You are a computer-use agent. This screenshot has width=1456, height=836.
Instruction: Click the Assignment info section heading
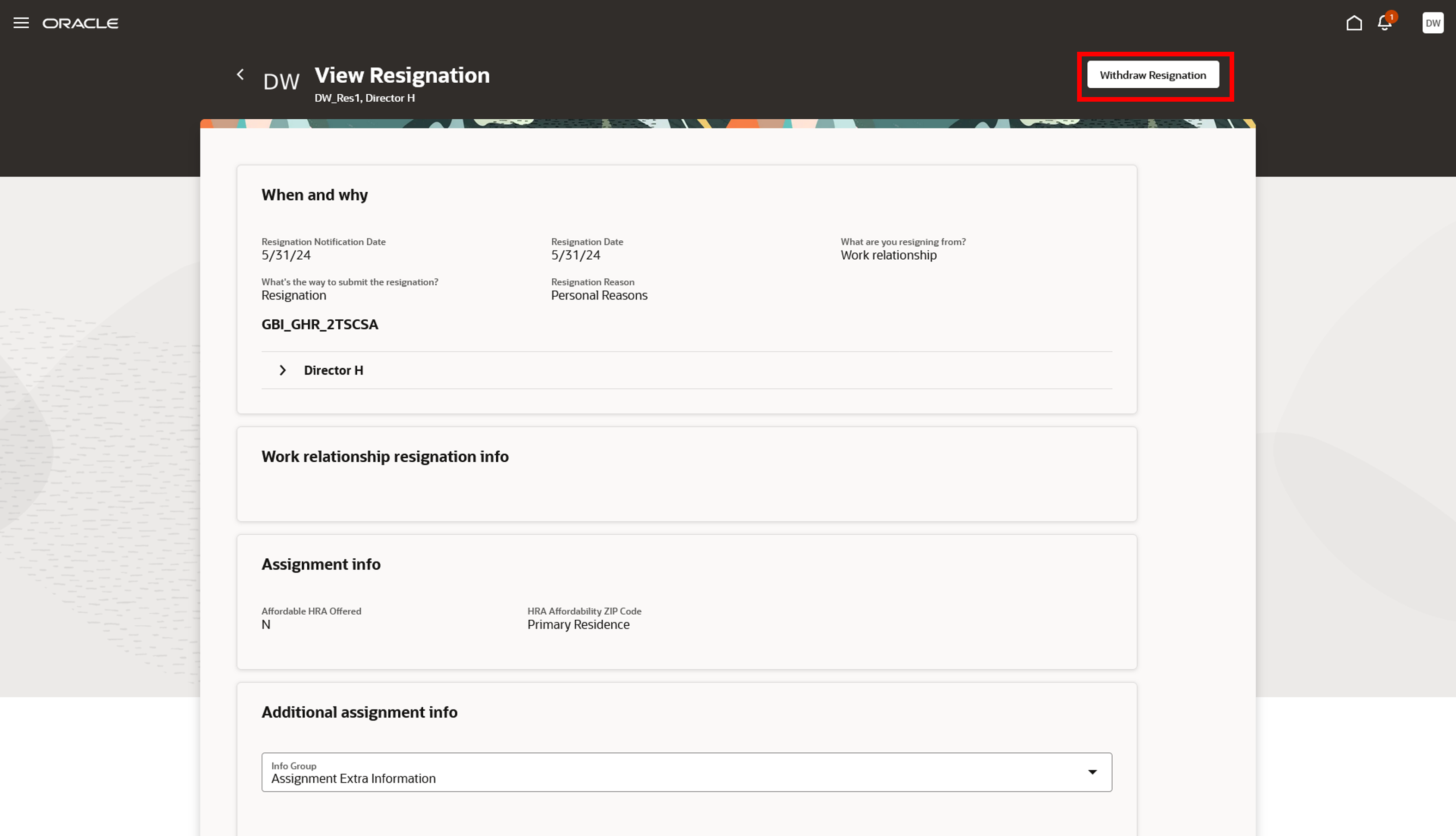(x=321, y=564)
